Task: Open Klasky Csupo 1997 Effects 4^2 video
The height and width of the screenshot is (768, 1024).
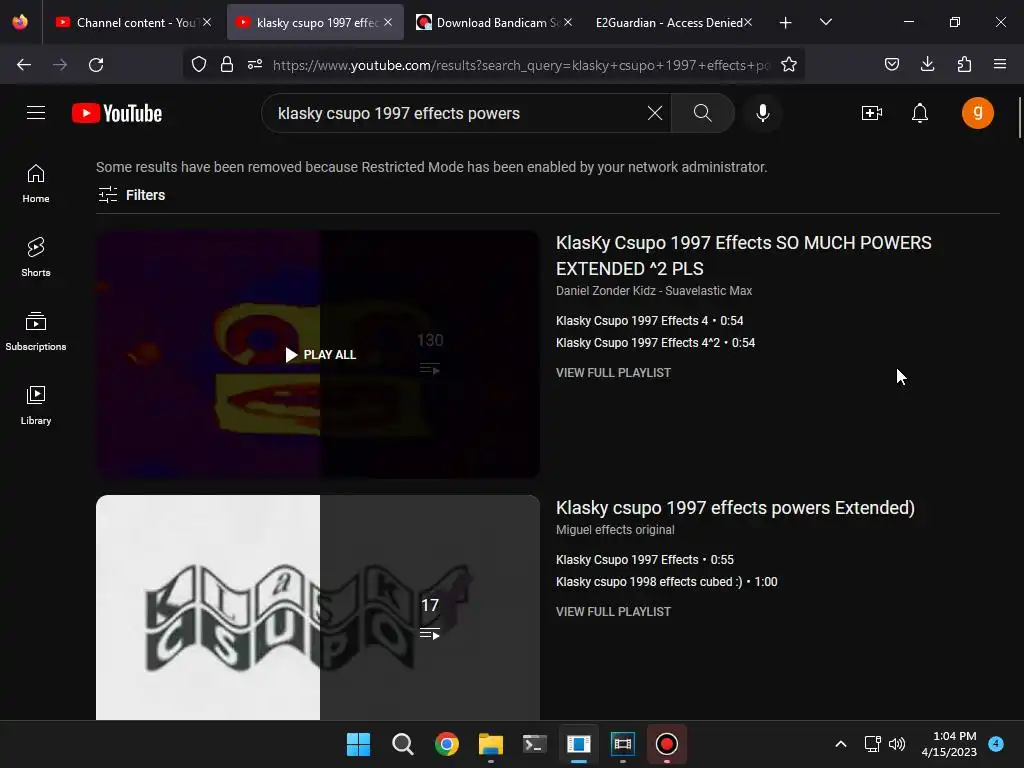Action: click(x=655, y=343)
